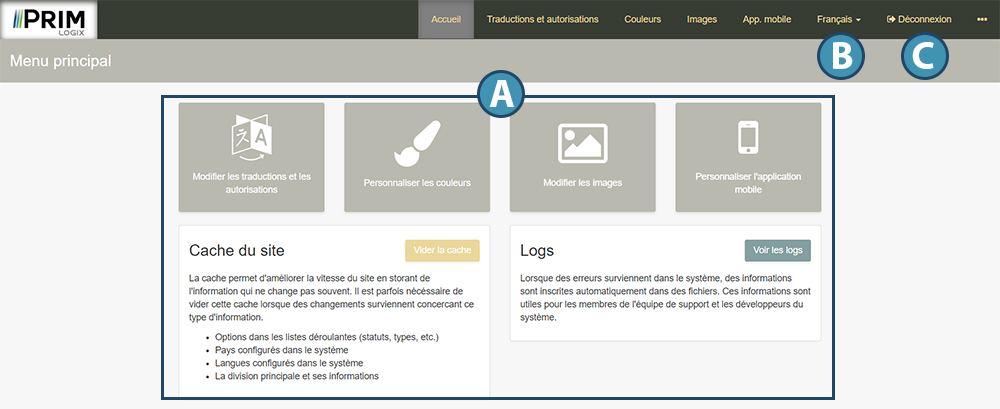Expand the Français language dropdown
This screenshot has height=409, width=1000.
coord(838,19)
